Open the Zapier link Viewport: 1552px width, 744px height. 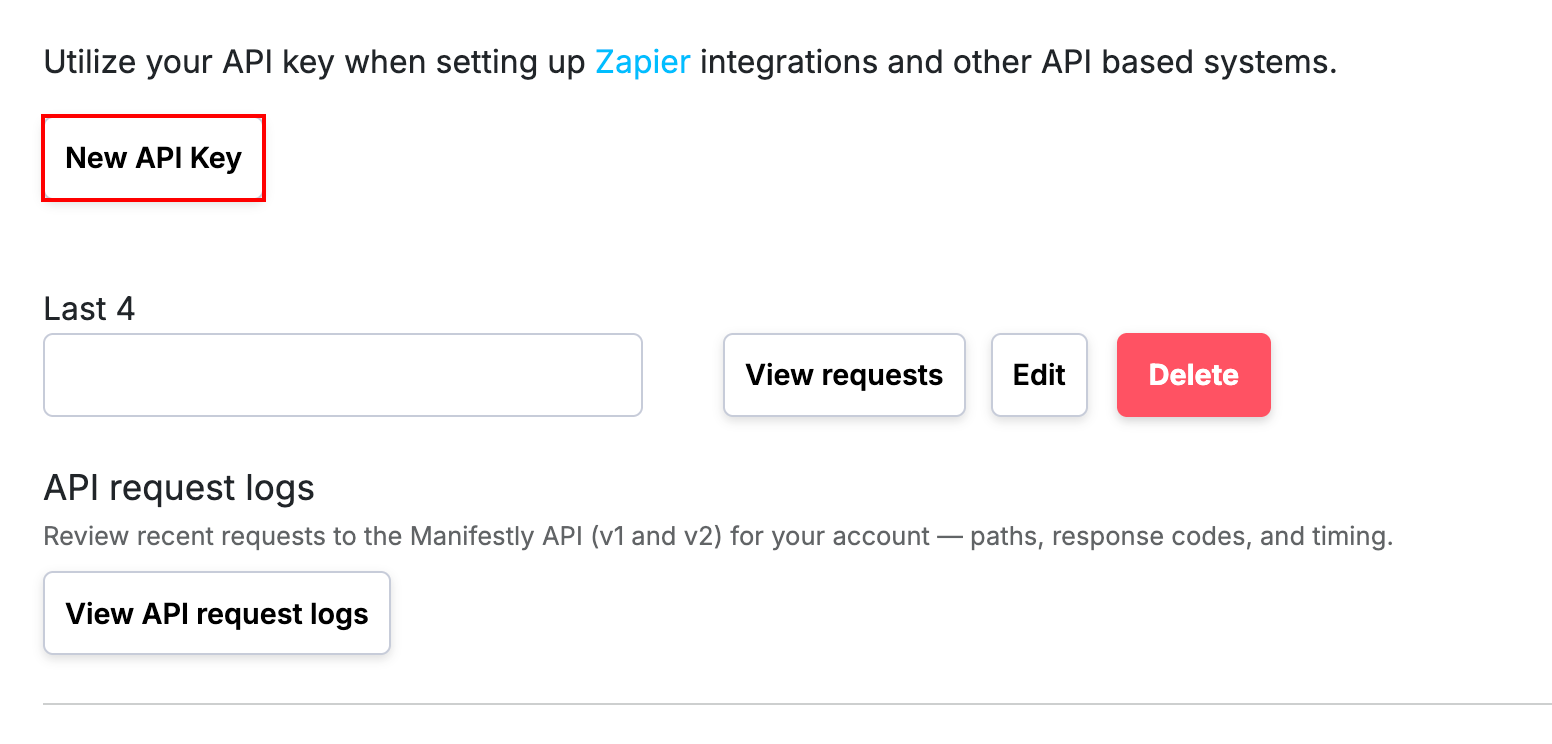coord(643,62)
